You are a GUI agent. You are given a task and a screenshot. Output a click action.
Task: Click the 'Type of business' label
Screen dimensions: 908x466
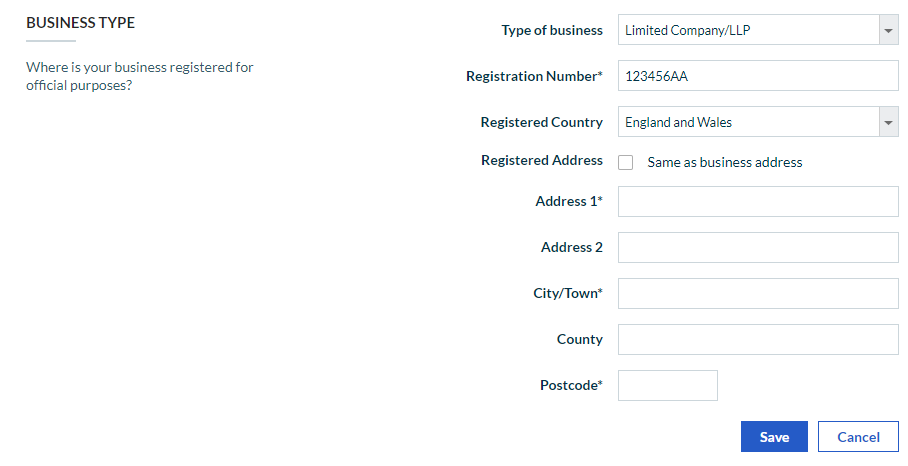point(552,30)
